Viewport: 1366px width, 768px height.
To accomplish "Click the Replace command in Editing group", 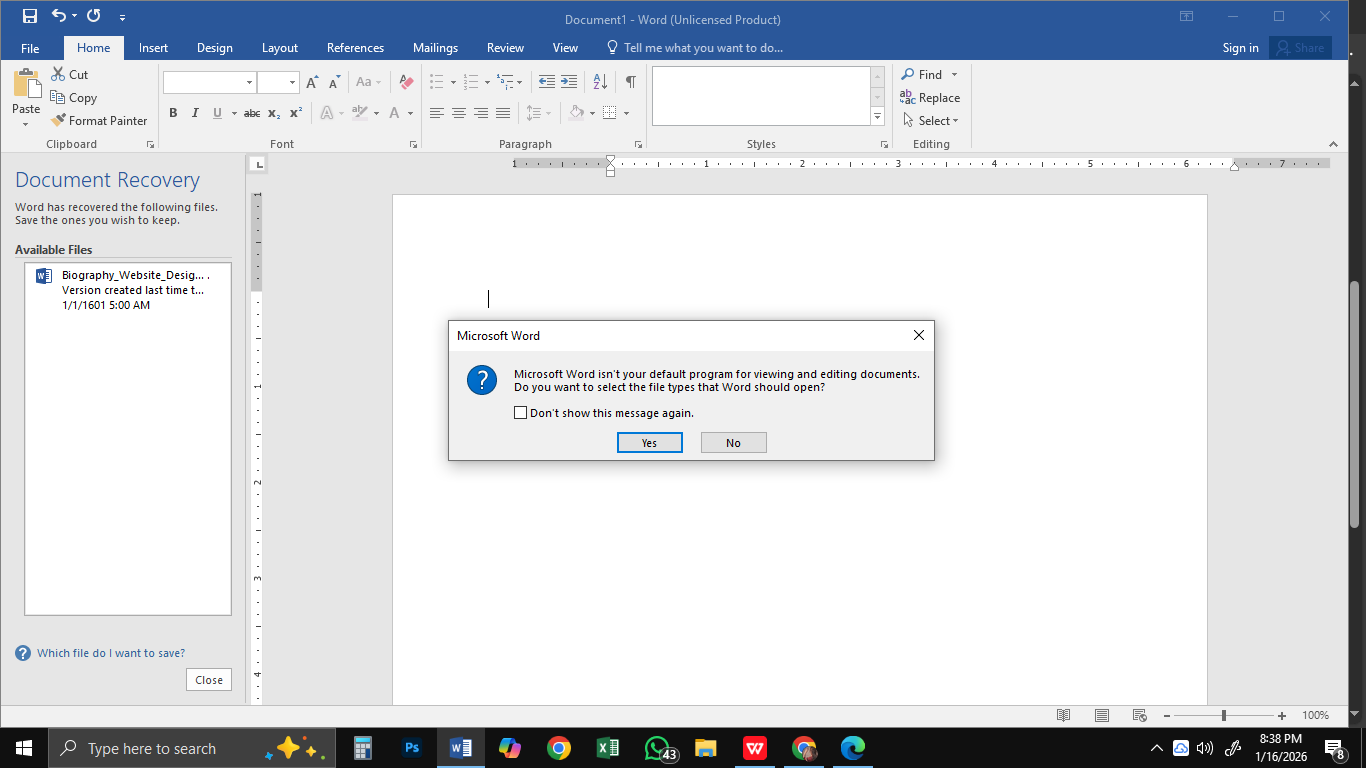I will tap(930, 98).
